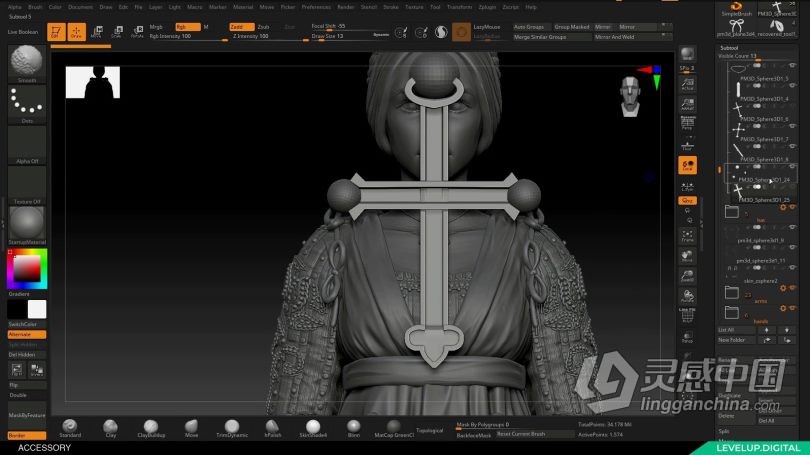Toggle the Border option
The height and width of the screenshot is (455, 810).
[x=27, y=435]
